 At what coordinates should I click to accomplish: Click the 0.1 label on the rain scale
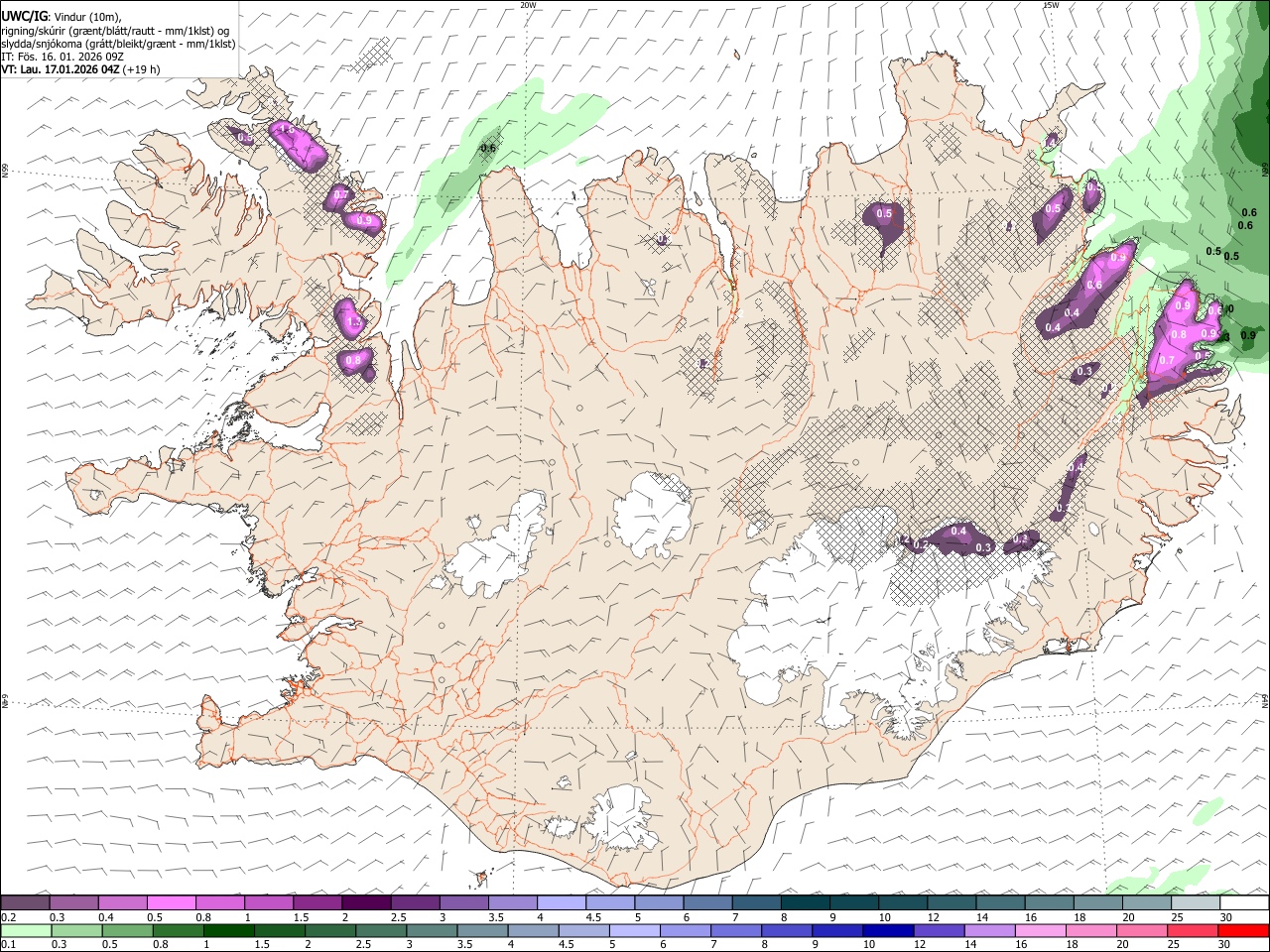[9, 945]
